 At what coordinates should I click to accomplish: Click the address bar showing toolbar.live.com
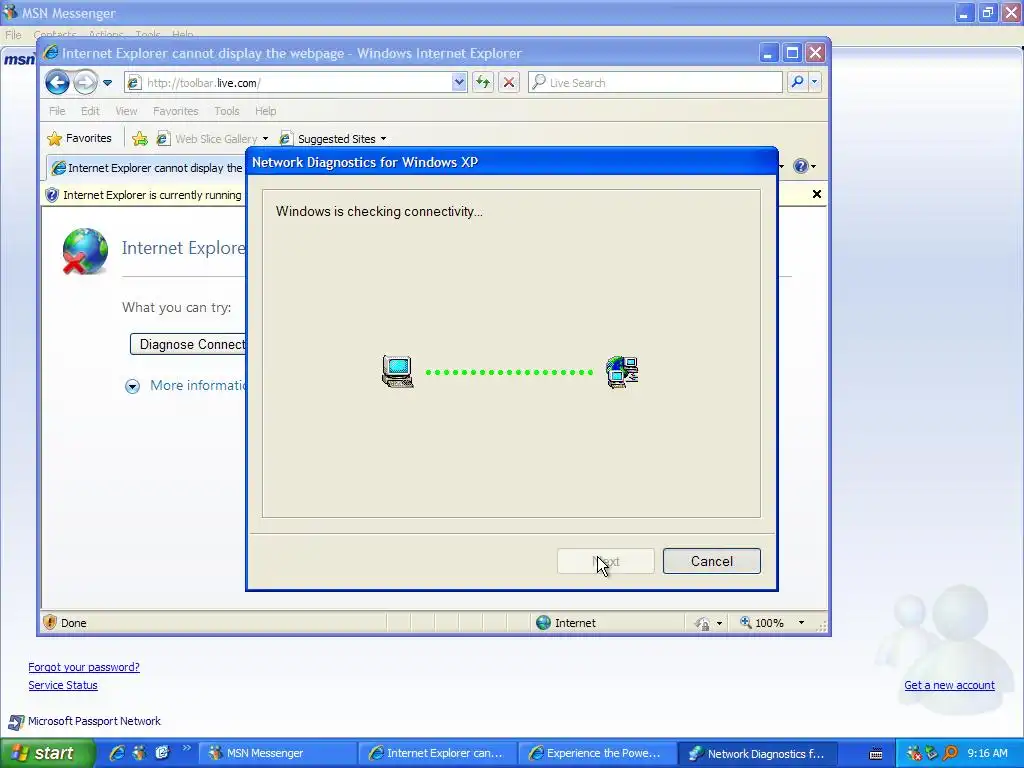tap(288, 83)
